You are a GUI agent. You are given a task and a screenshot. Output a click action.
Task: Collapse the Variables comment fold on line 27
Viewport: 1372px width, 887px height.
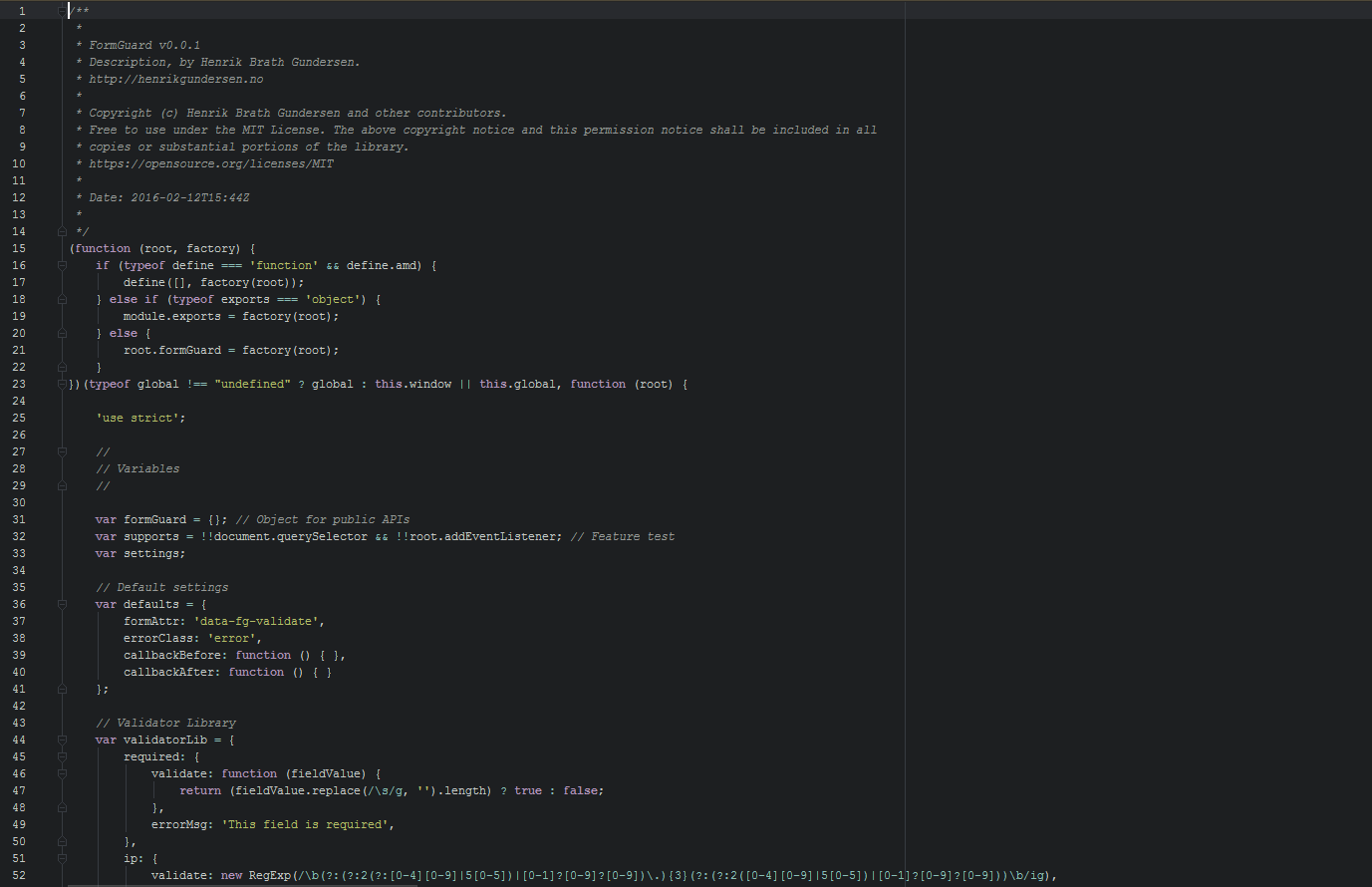pyautogui.click(x=62, y=451)
